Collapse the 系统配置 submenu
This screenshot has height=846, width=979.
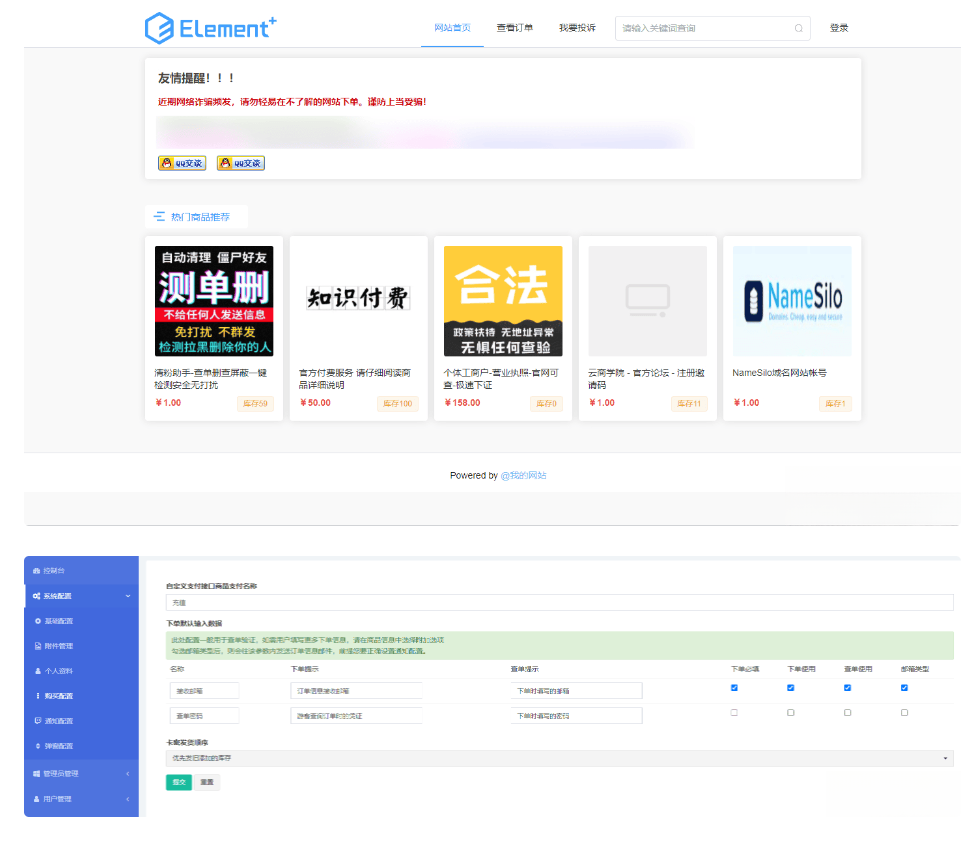[x=80, y=594]
